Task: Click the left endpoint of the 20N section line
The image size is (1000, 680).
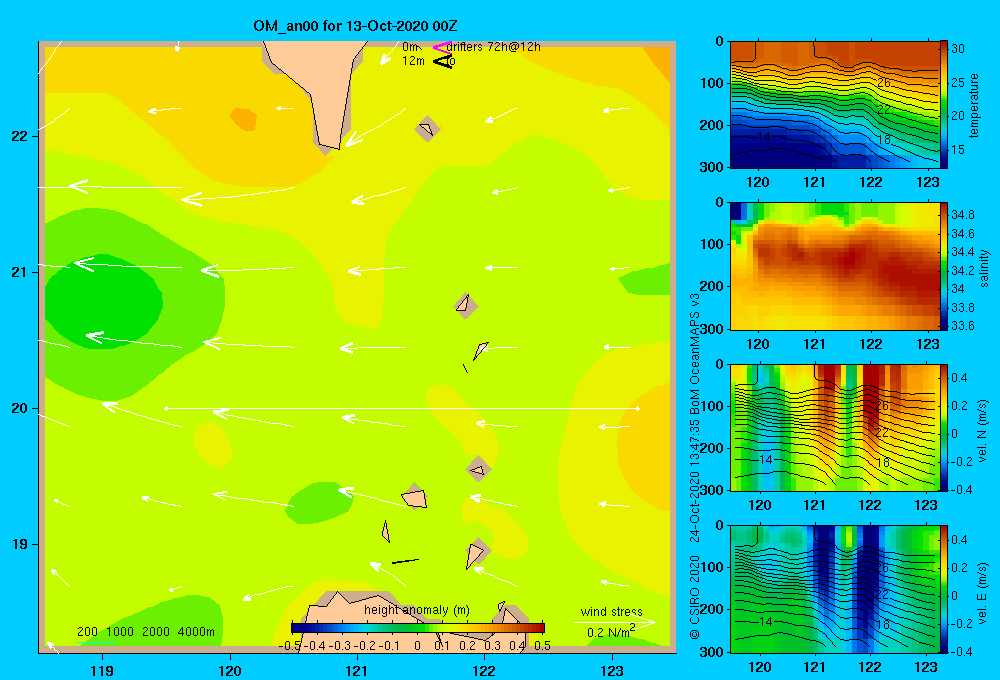Action: coord(166,408)
